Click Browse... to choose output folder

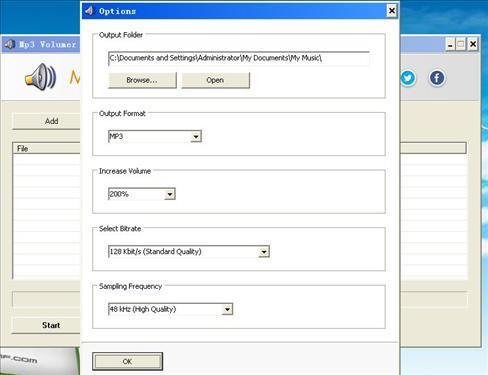(x=142, y=80)
